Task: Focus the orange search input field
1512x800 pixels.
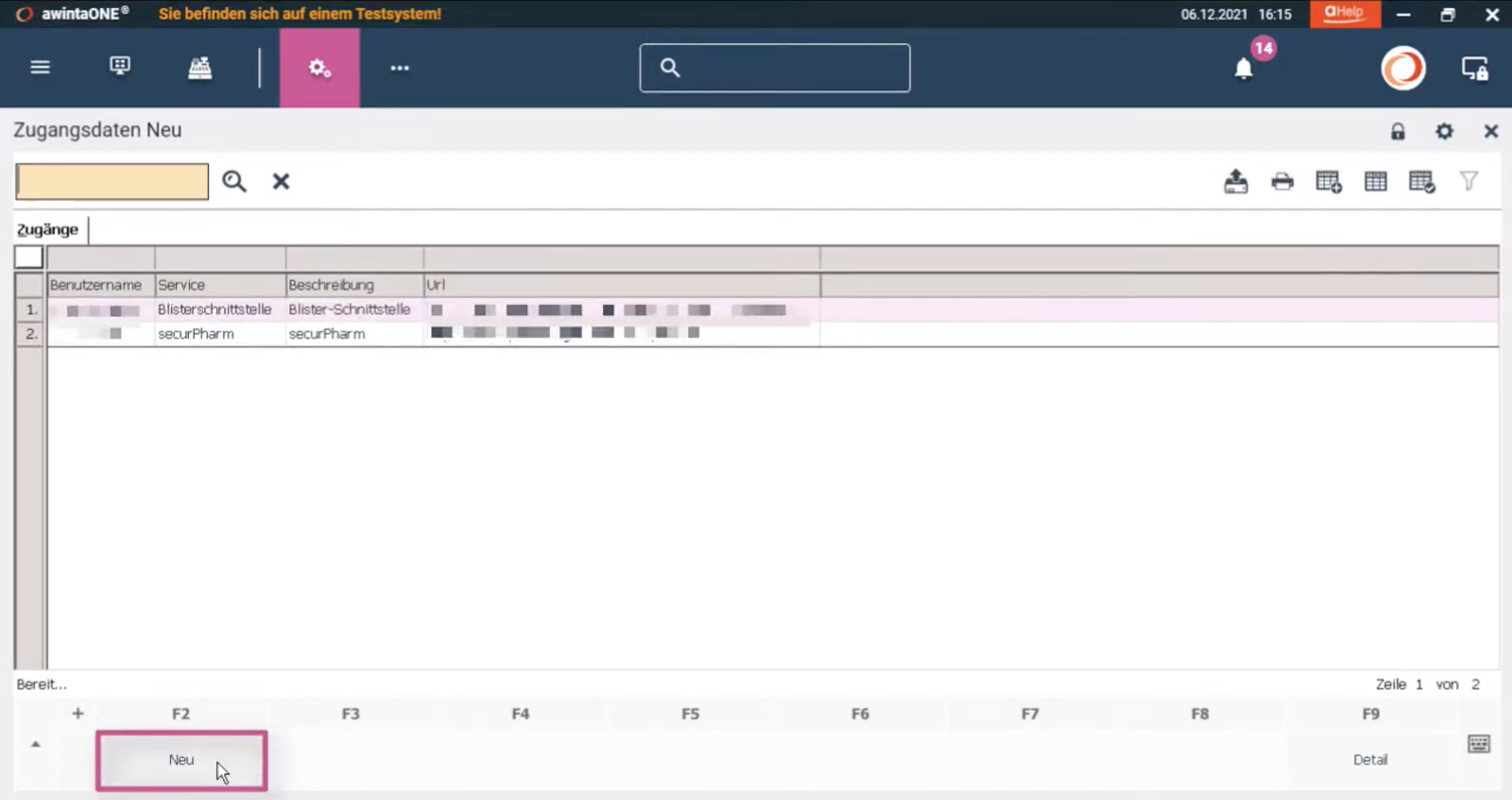Action: pyautogui.click(x=112, y=181)
